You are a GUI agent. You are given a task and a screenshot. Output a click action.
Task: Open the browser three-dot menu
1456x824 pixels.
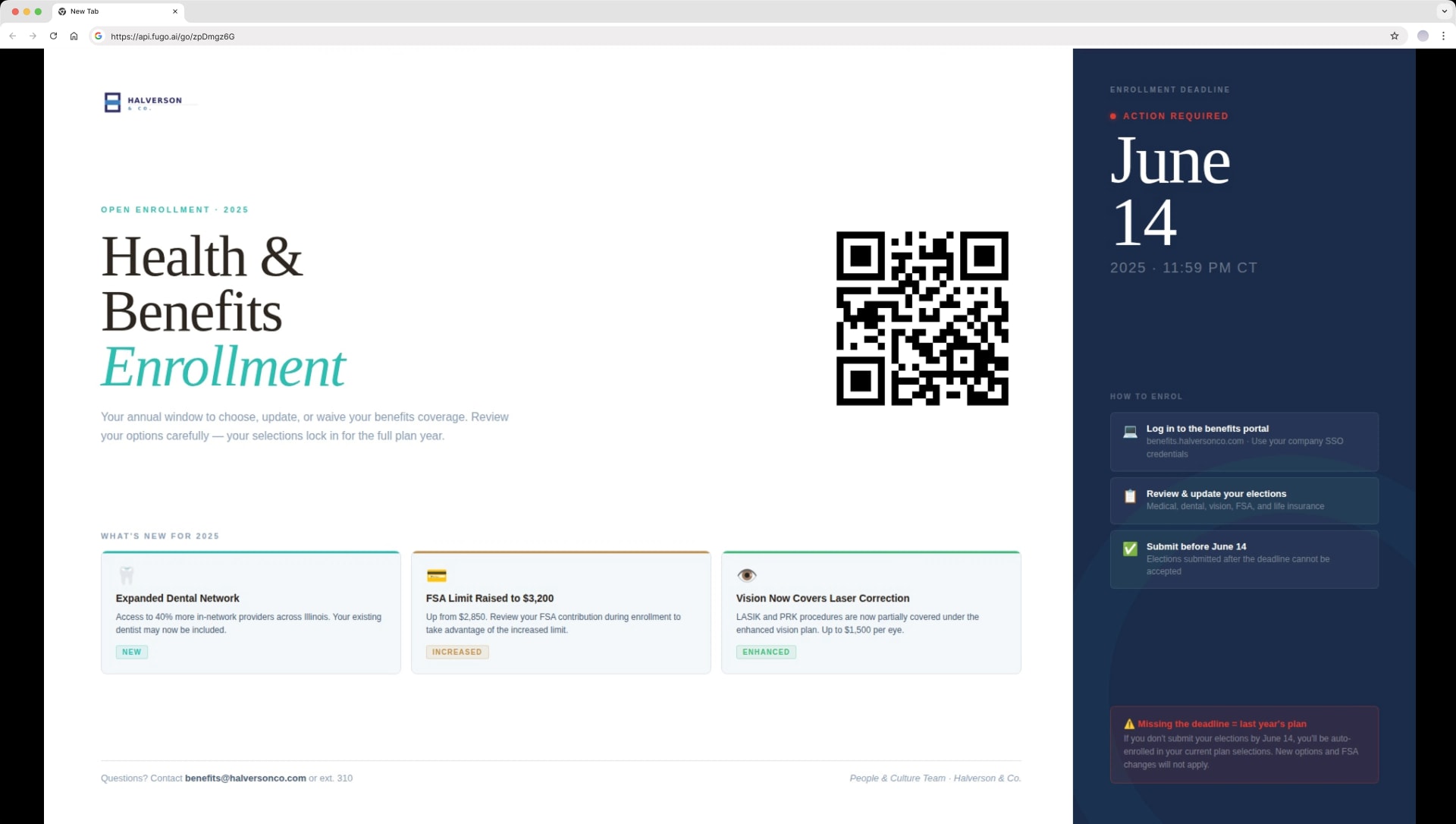pos(1443,36)
